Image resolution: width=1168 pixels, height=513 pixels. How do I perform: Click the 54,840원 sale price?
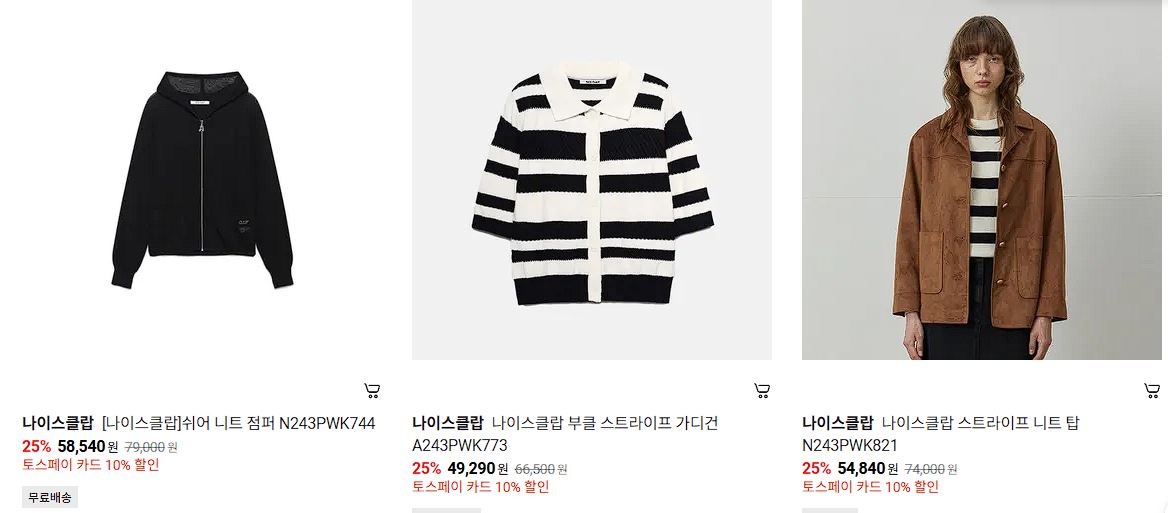(x=868, y=469)
